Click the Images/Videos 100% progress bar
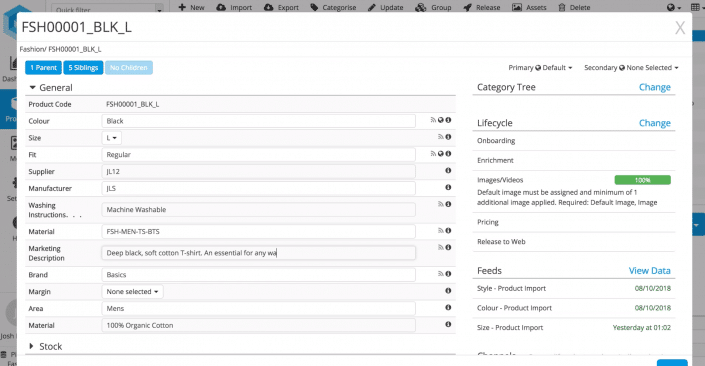The image size is (705, 366). tap(643, 180)
